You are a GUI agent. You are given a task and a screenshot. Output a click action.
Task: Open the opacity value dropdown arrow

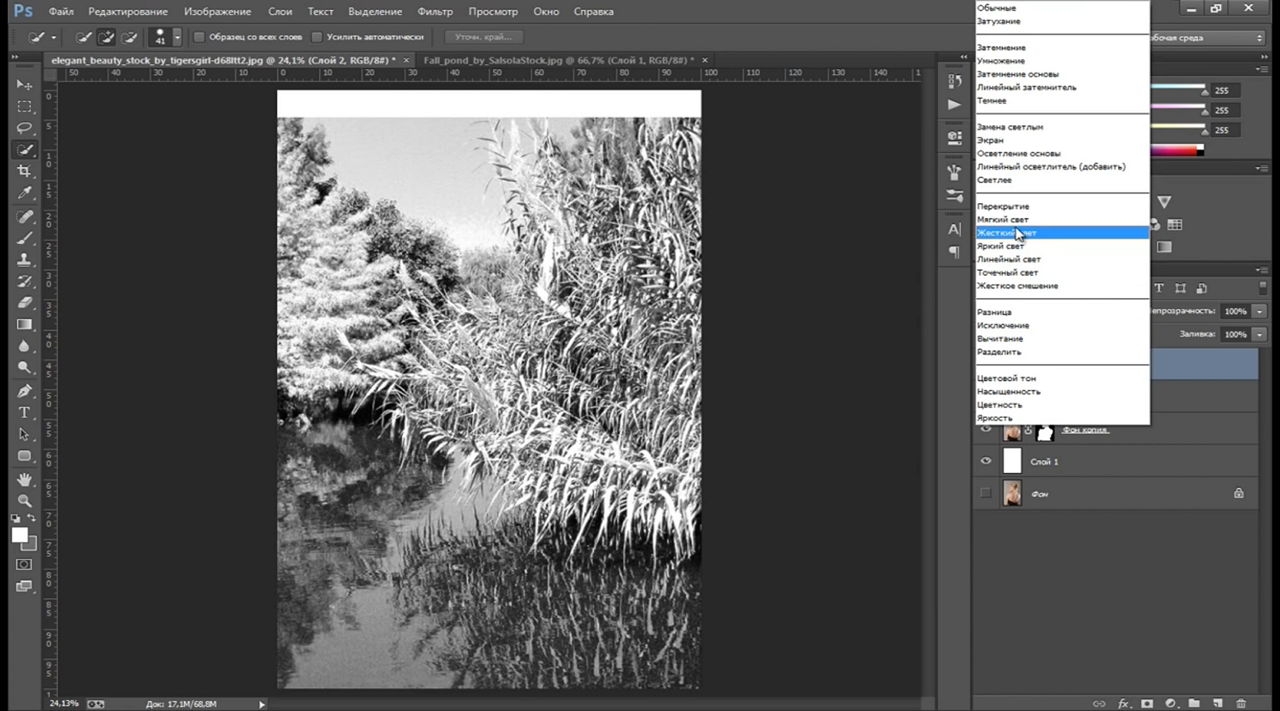(x=1260, y=311)
